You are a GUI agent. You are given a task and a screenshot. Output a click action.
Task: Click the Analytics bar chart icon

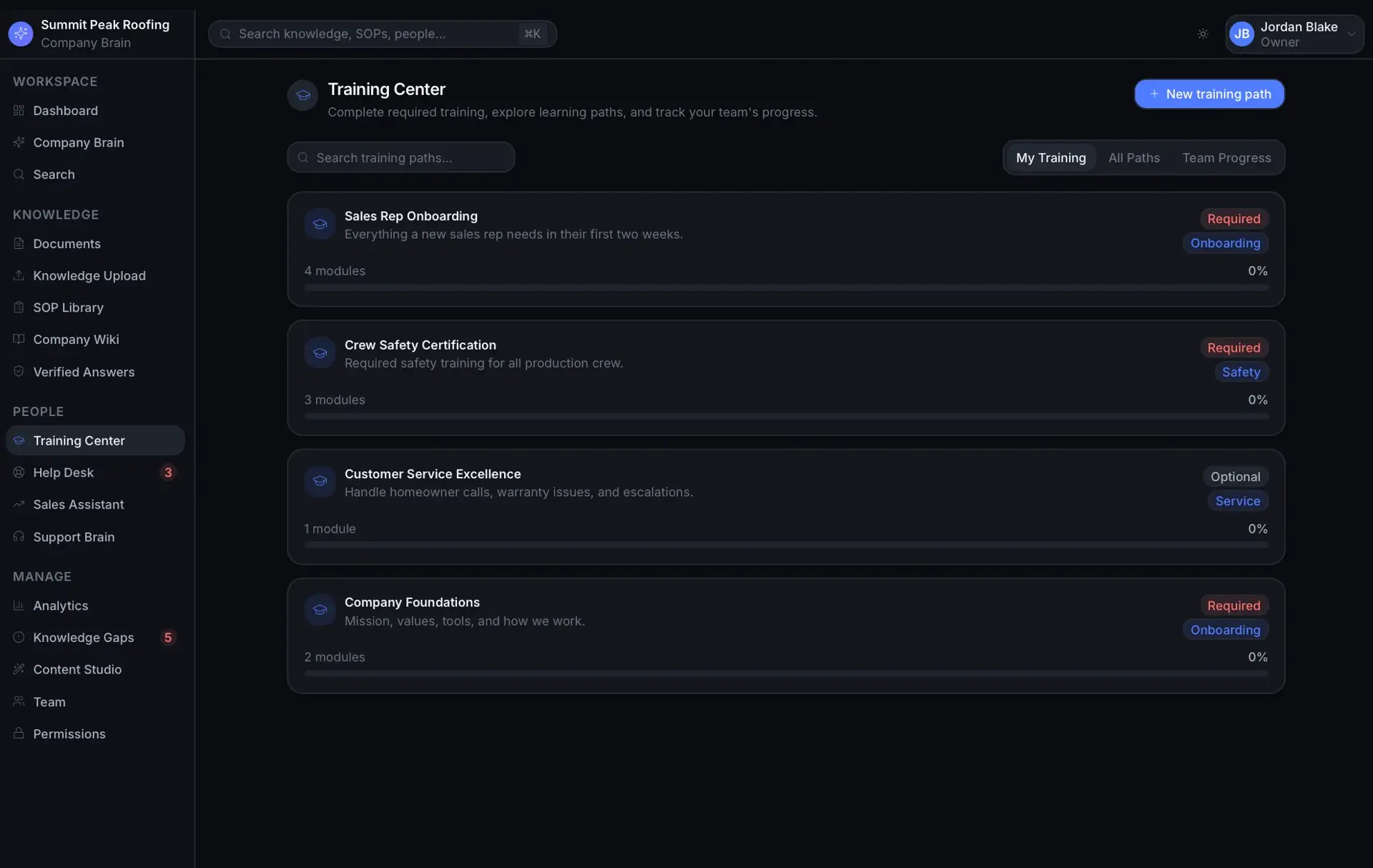point(19,606)
